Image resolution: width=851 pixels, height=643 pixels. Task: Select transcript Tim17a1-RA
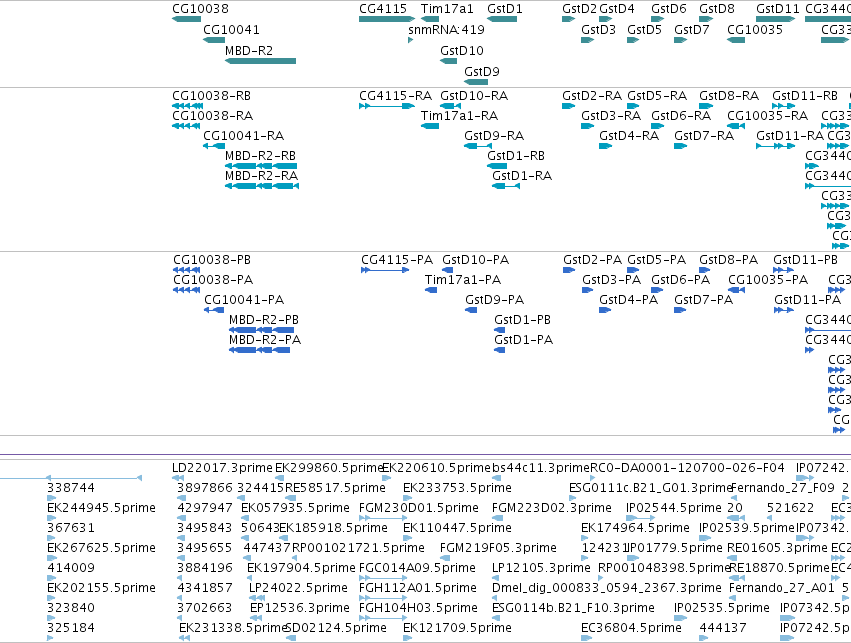point(430,126)
